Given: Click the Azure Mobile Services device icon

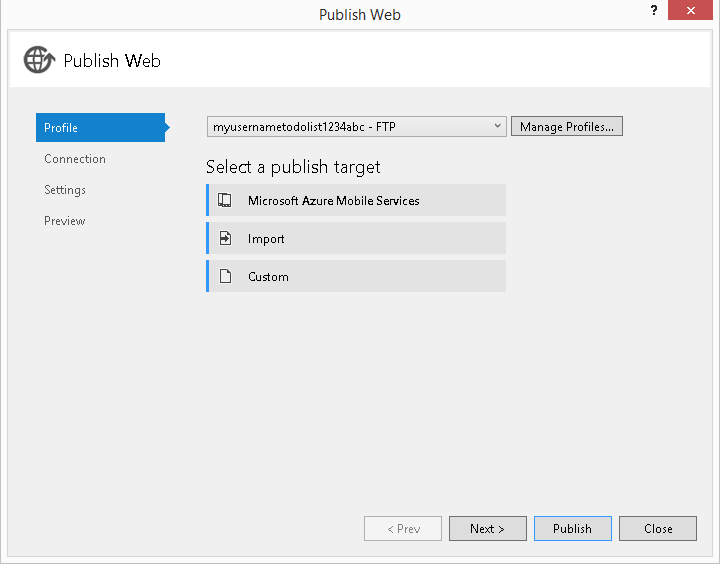Looking at the screenshot, I should [x=225, y=200].
